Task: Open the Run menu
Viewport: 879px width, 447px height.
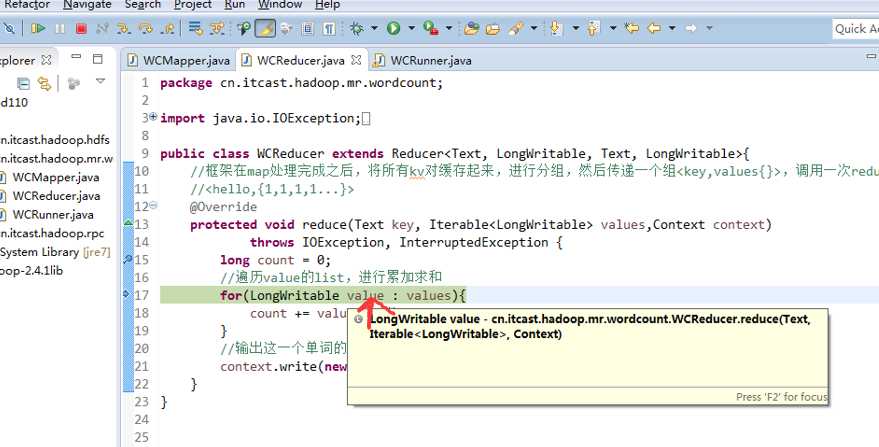Action: (234, 4)
